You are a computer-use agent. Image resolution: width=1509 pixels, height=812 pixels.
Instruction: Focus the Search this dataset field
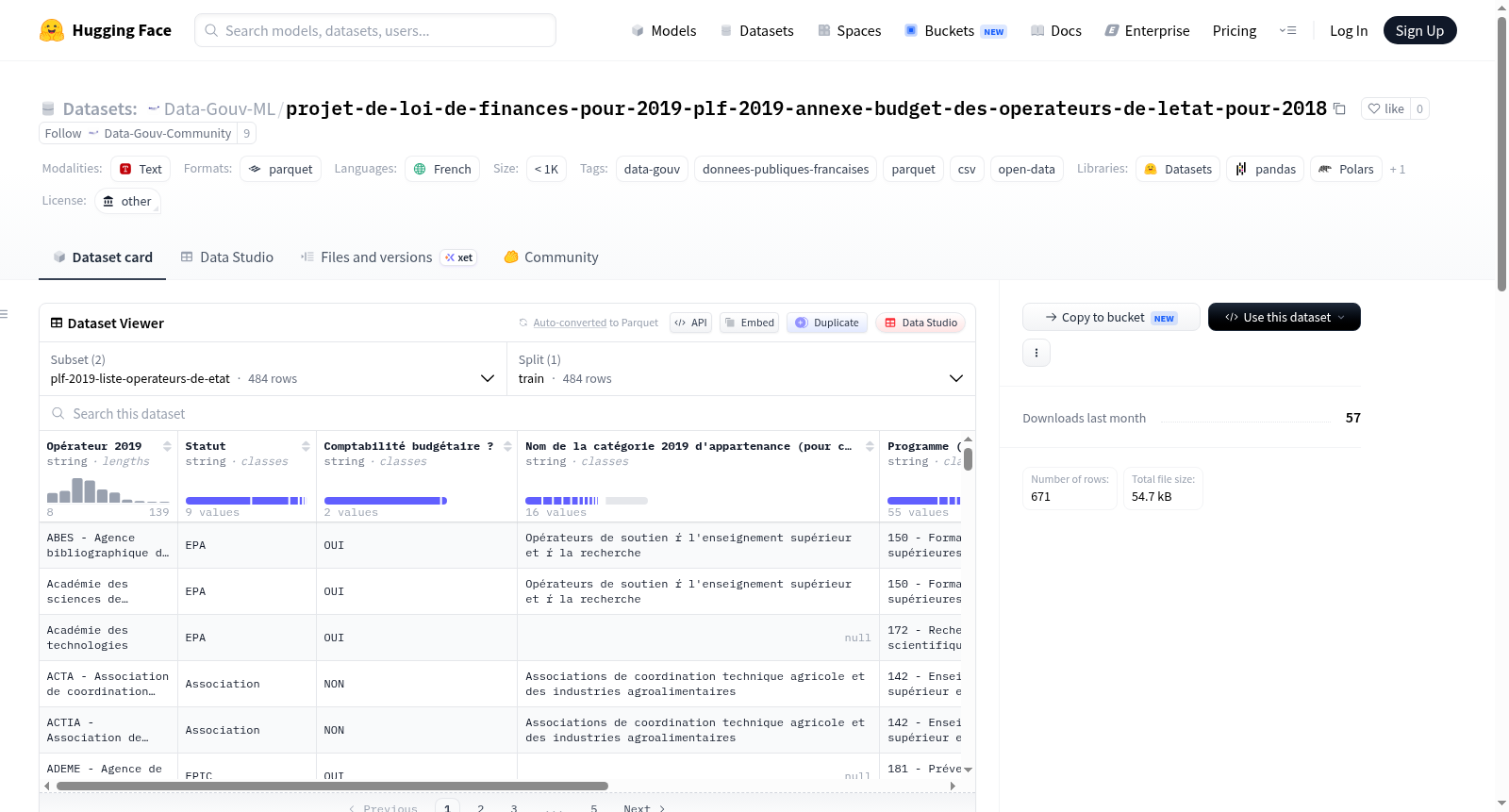(507, 413)
